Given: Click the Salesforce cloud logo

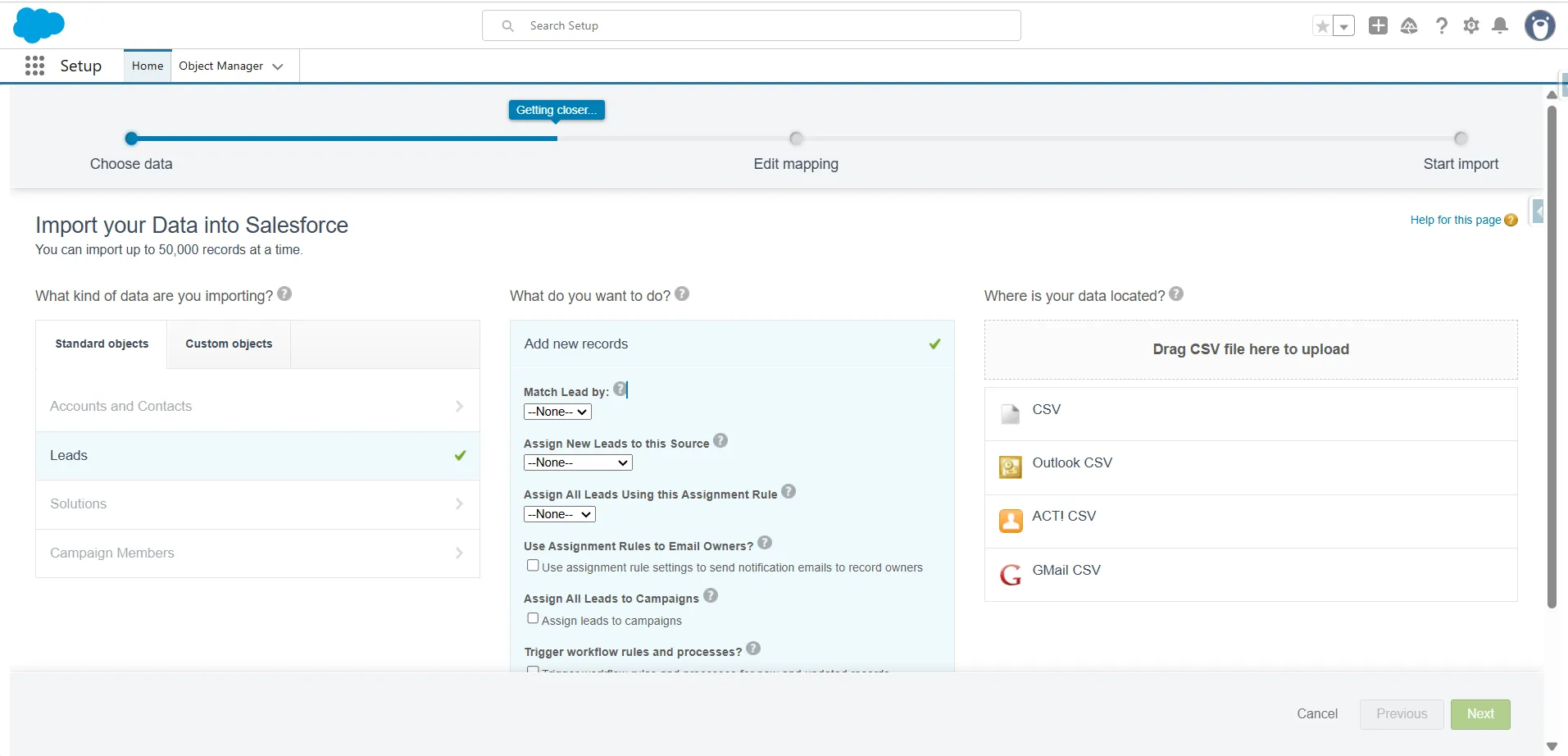Looking at the screenshot, I should tap(39, 25).
